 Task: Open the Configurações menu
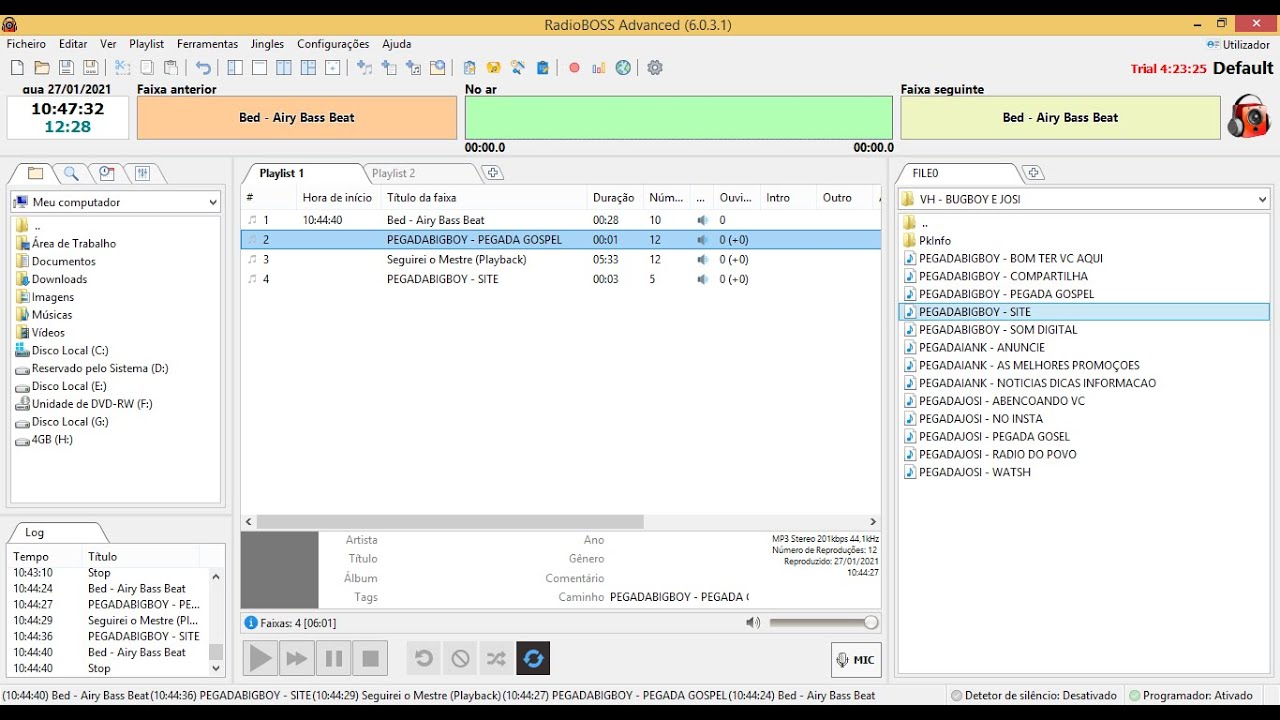333,44
